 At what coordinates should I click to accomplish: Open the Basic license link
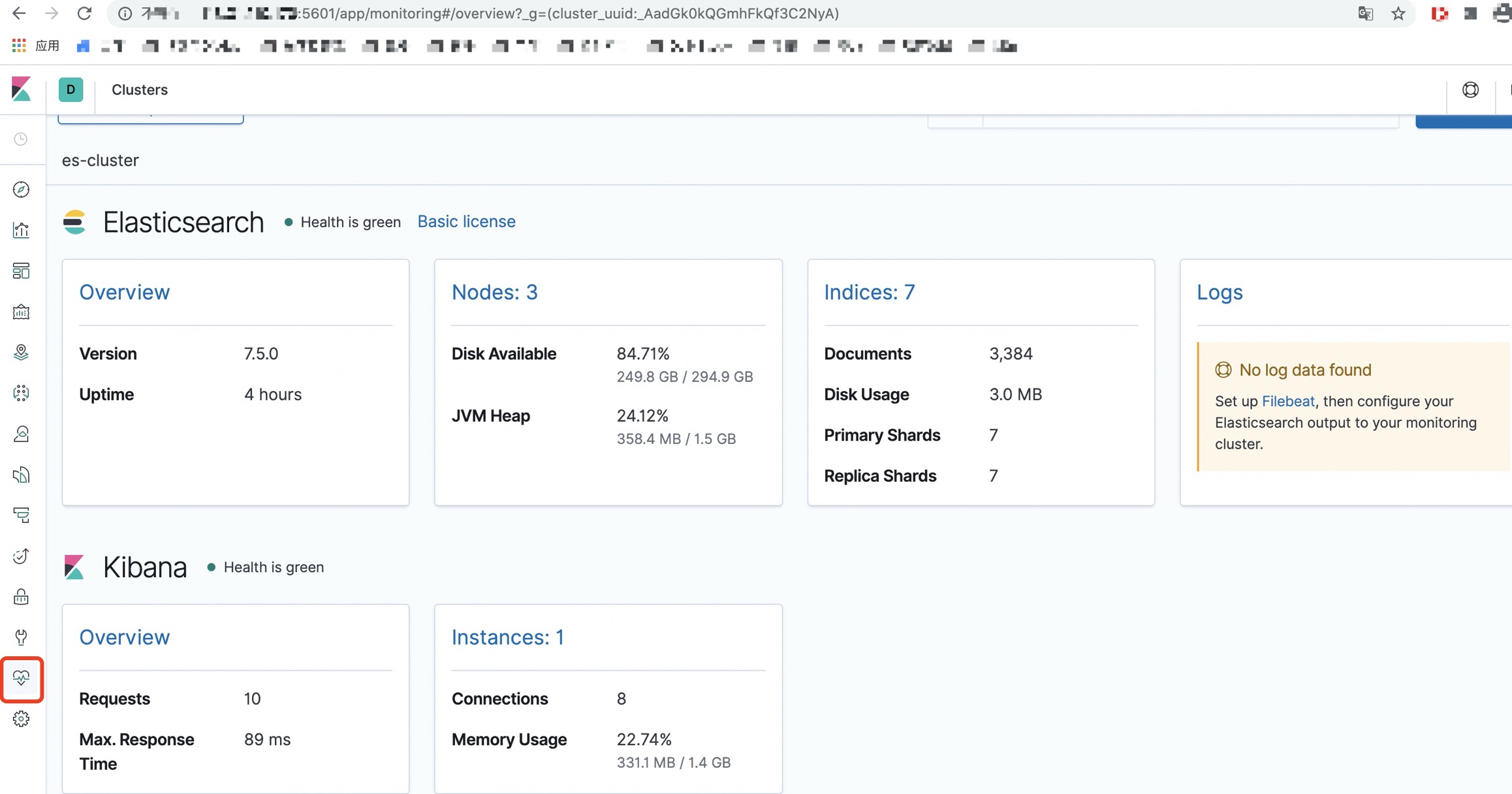(466, 221)
